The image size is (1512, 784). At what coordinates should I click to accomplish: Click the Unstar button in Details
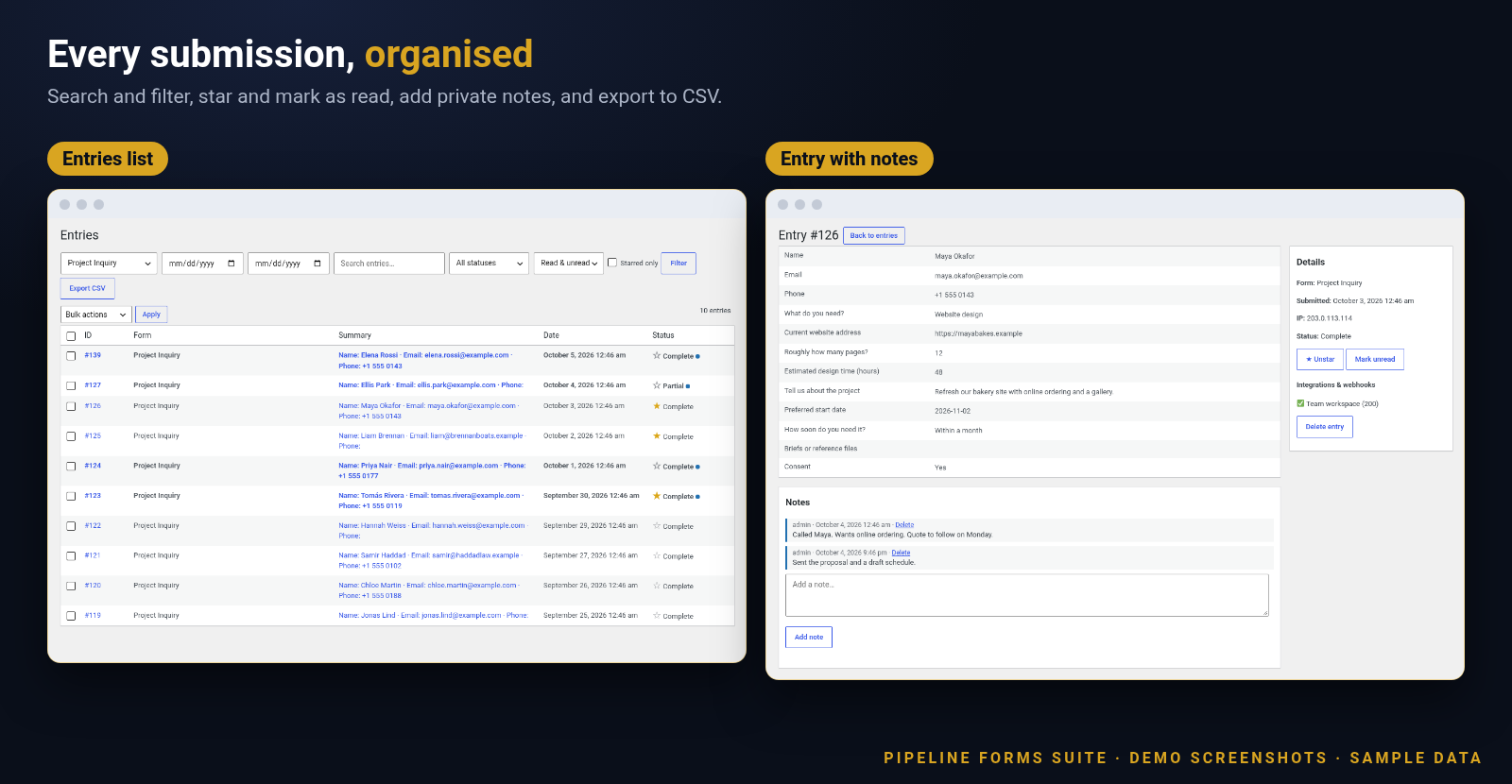(x=1320, y=359)
